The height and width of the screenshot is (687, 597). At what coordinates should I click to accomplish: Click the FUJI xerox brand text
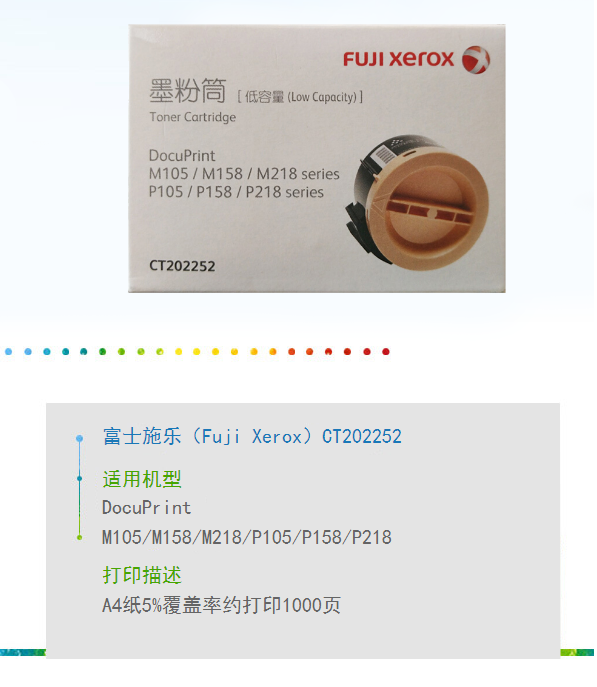(x=399, y=59)
